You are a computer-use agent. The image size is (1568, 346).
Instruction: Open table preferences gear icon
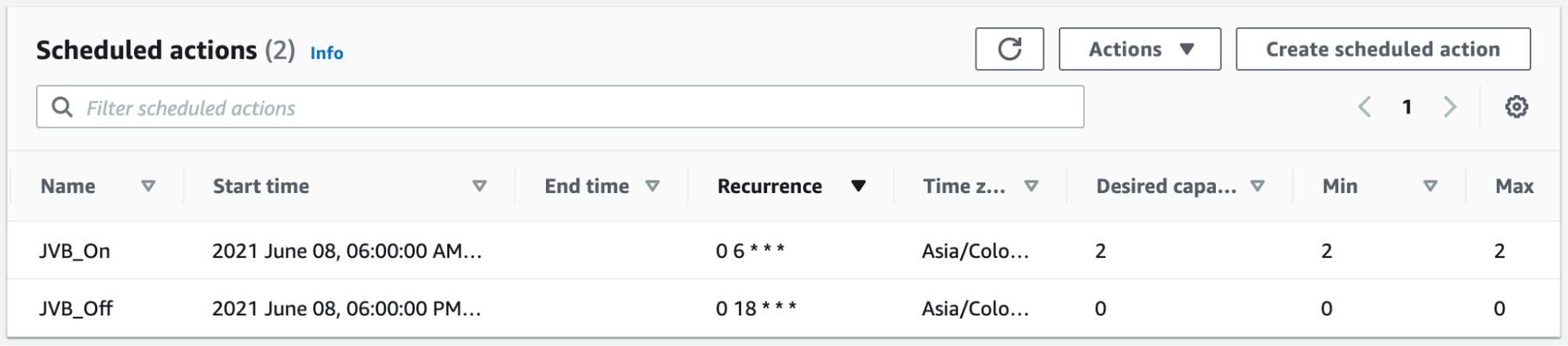pos(1516,107)
